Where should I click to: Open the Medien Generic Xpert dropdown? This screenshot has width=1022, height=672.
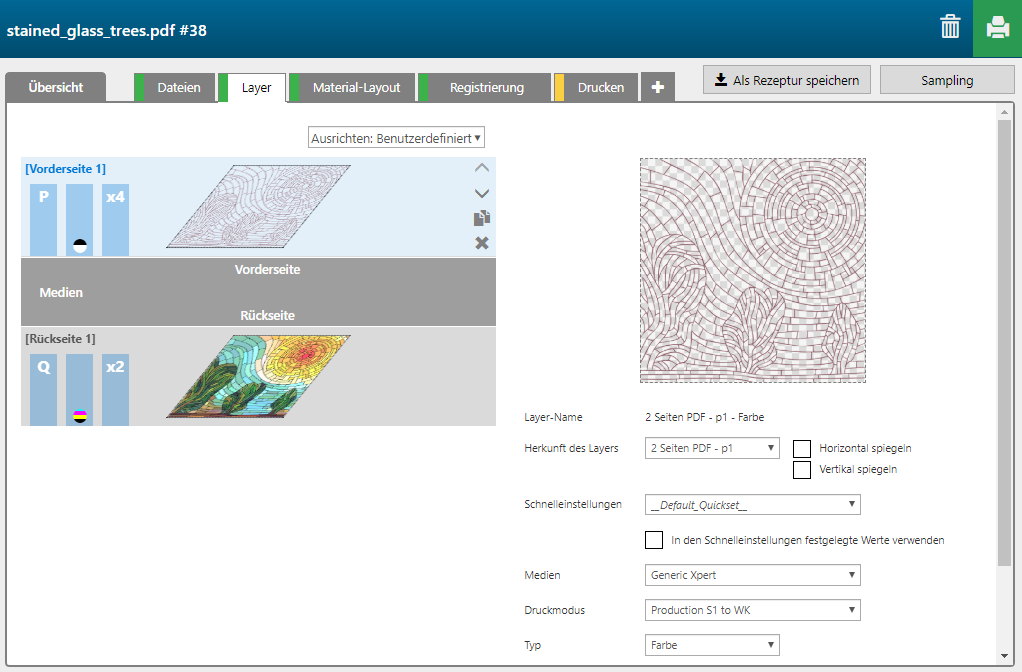(752, 575)
